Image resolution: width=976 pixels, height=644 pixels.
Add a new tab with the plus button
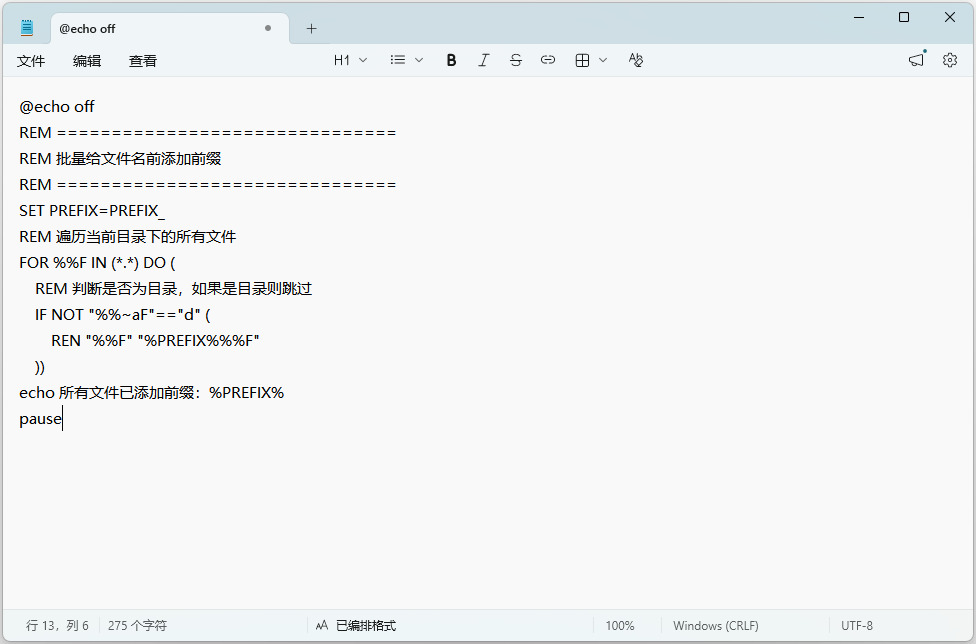[311, 29]
